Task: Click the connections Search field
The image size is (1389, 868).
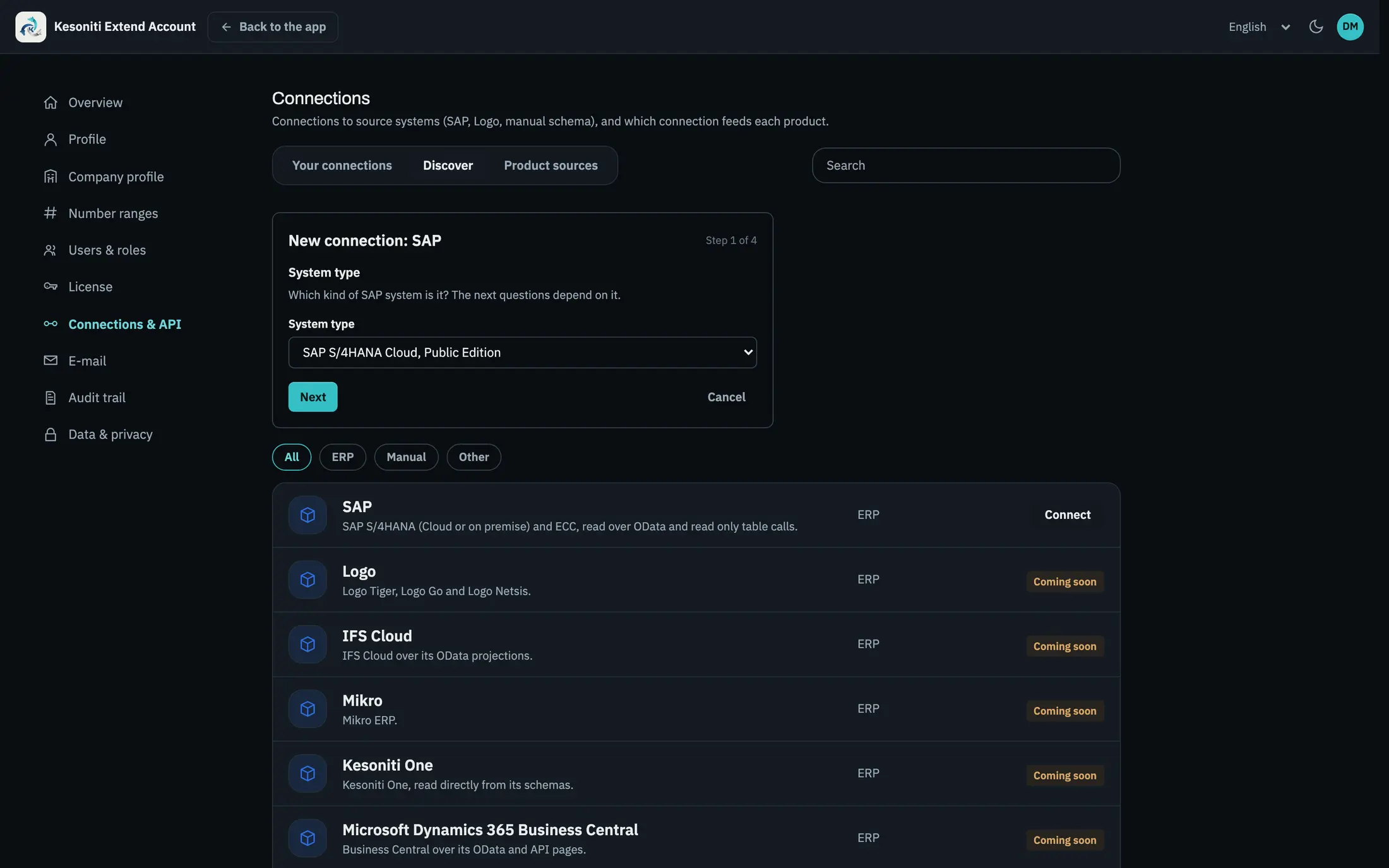Action: pyautogui.click(x=966, y=165)
